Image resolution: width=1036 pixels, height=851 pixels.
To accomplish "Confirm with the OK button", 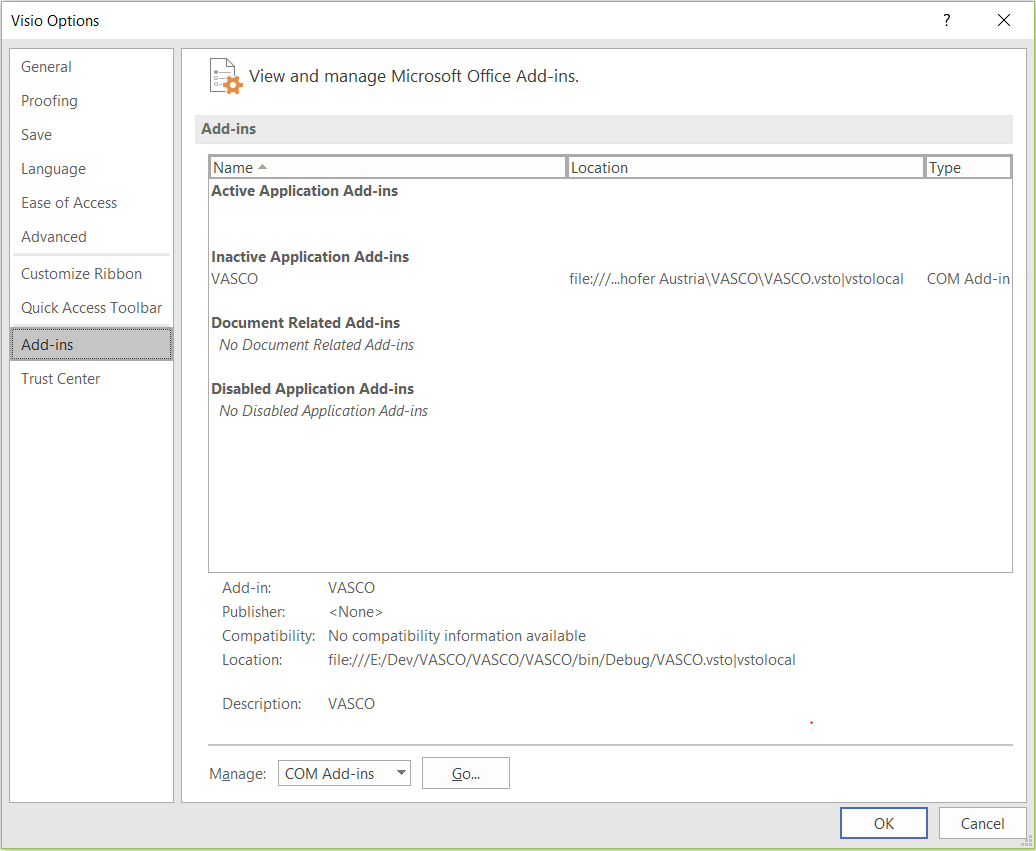I will tap(883, 823).
